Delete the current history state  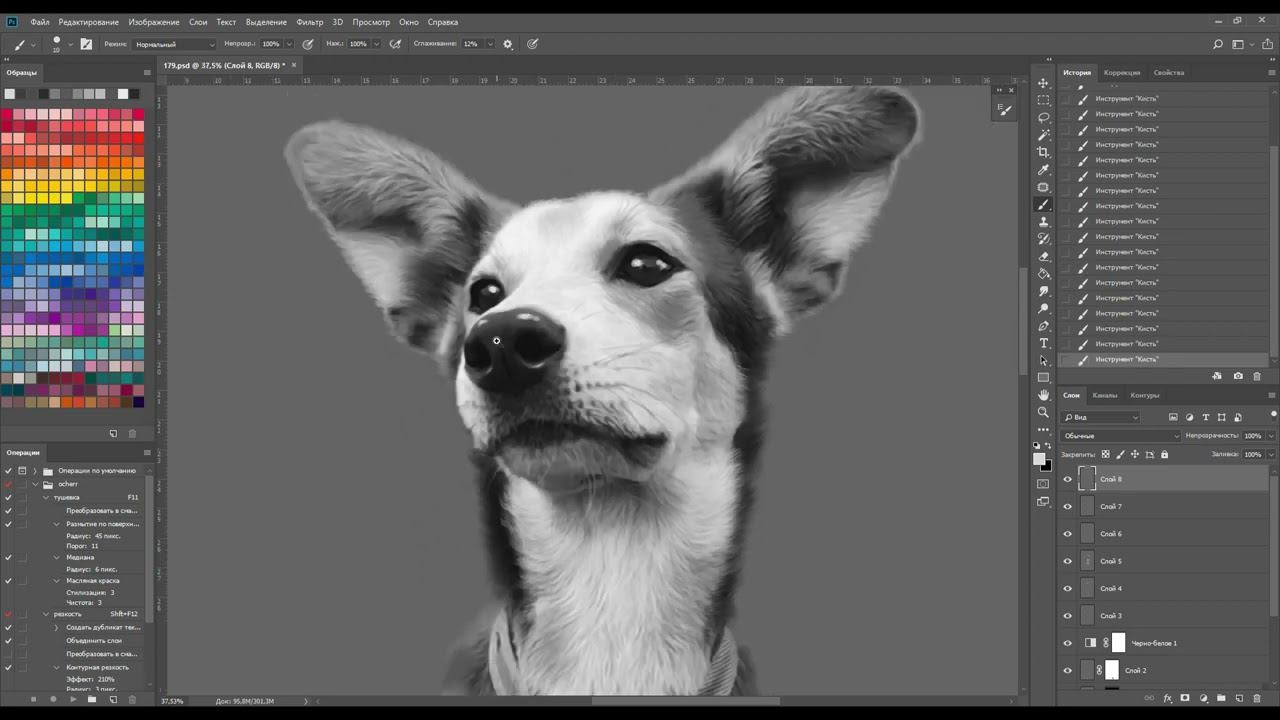1257,376
